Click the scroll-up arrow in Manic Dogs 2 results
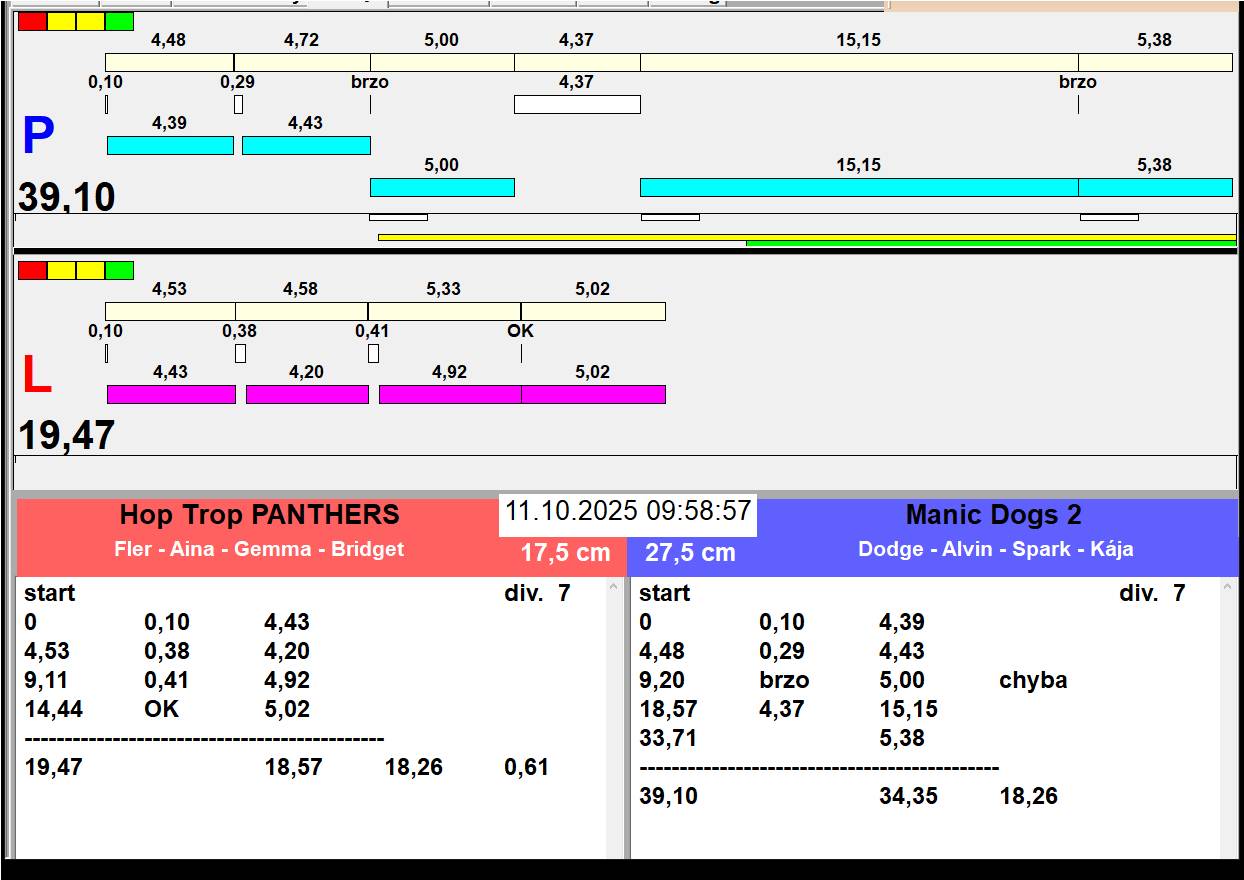This screenshot has width=1244, height=880. 1229,588
